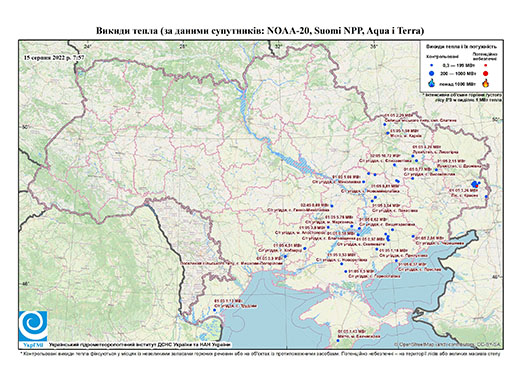Screen dimensions: 520x368
Task: Click the blue marker in southern Odesa region
Action: (215, 310)
